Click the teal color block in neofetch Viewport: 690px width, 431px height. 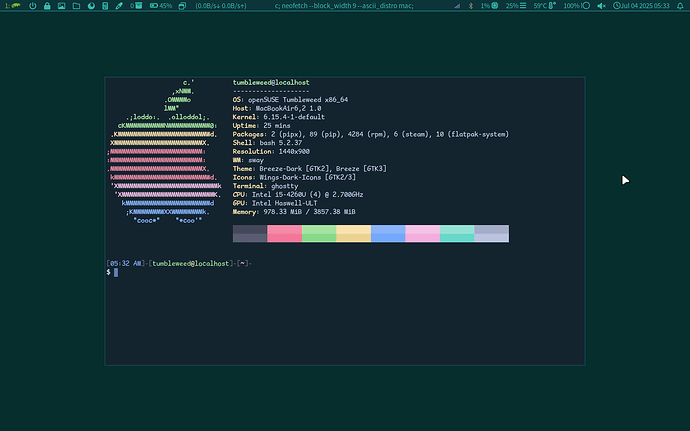(457, 233)
